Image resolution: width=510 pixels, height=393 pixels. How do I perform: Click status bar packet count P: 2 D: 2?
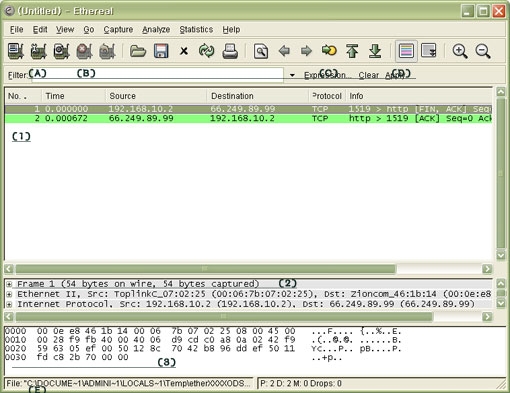coord(301,384)
